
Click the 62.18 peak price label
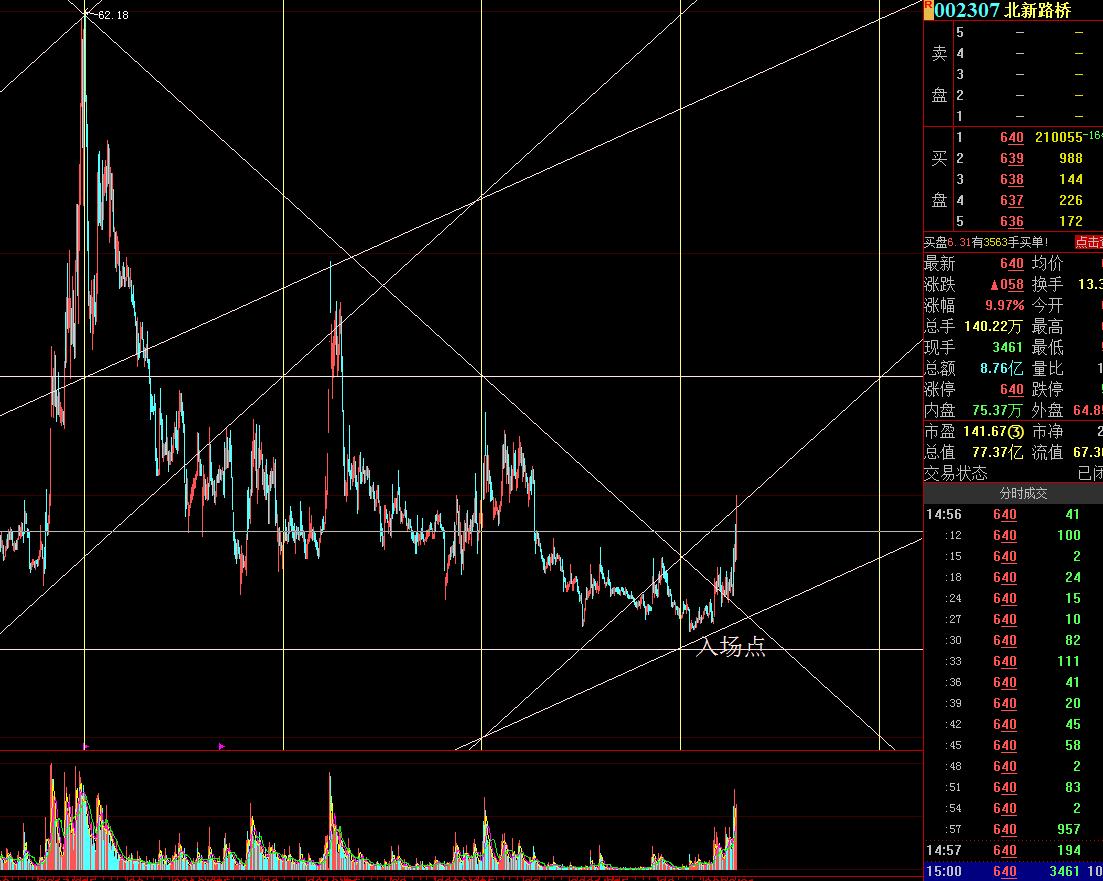tap(113, 15)
